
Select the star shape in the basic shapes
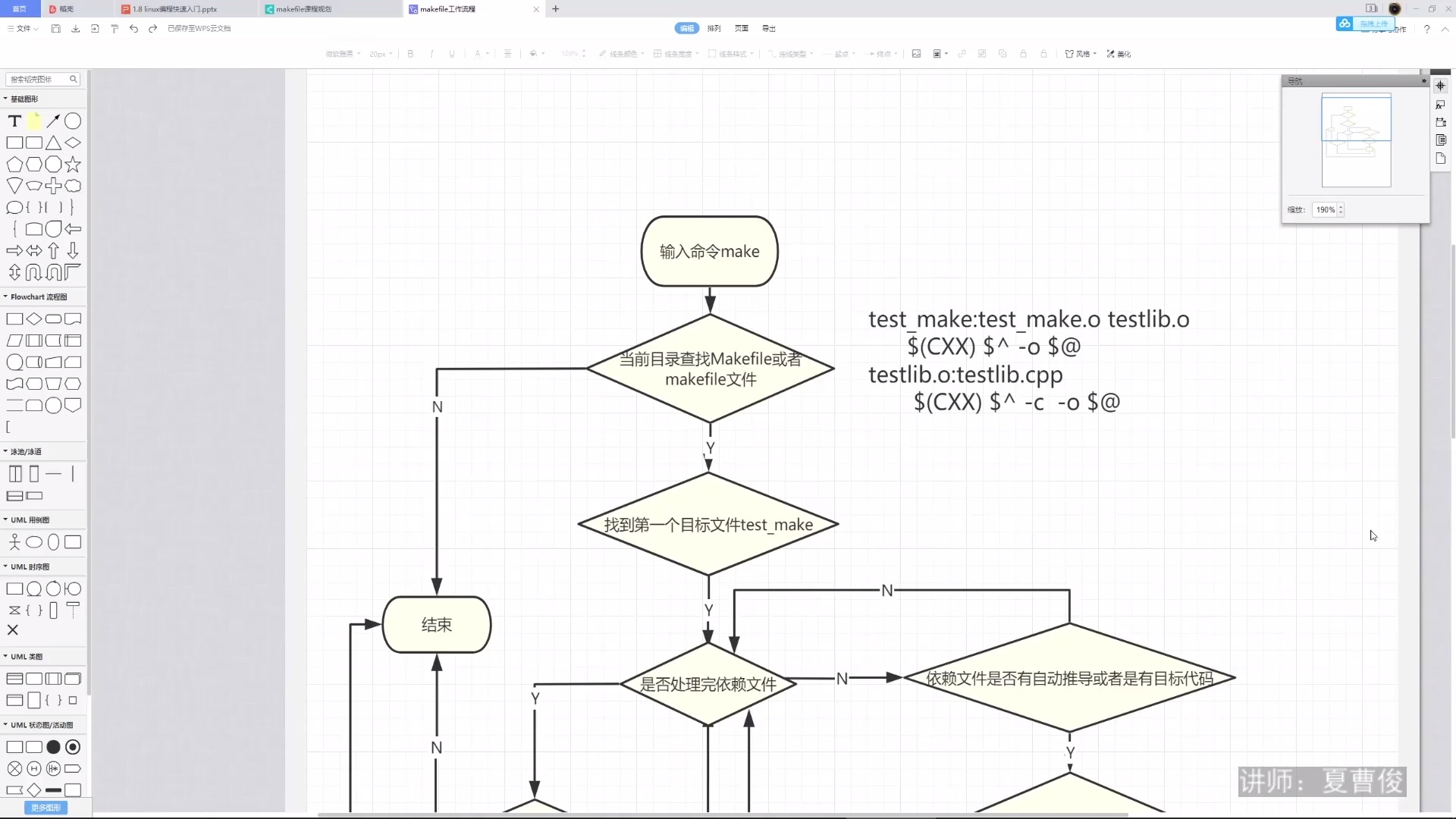(x=73, y=165)
